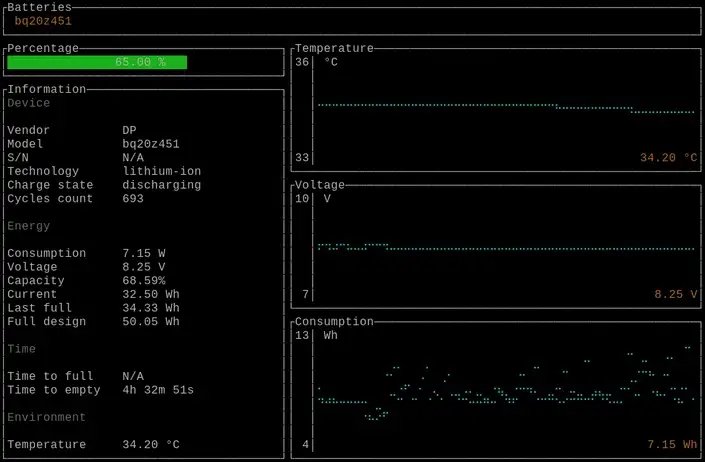Click the Percentage panel title
Viewport: 705px width, 462px height.
tap(43, 48)
